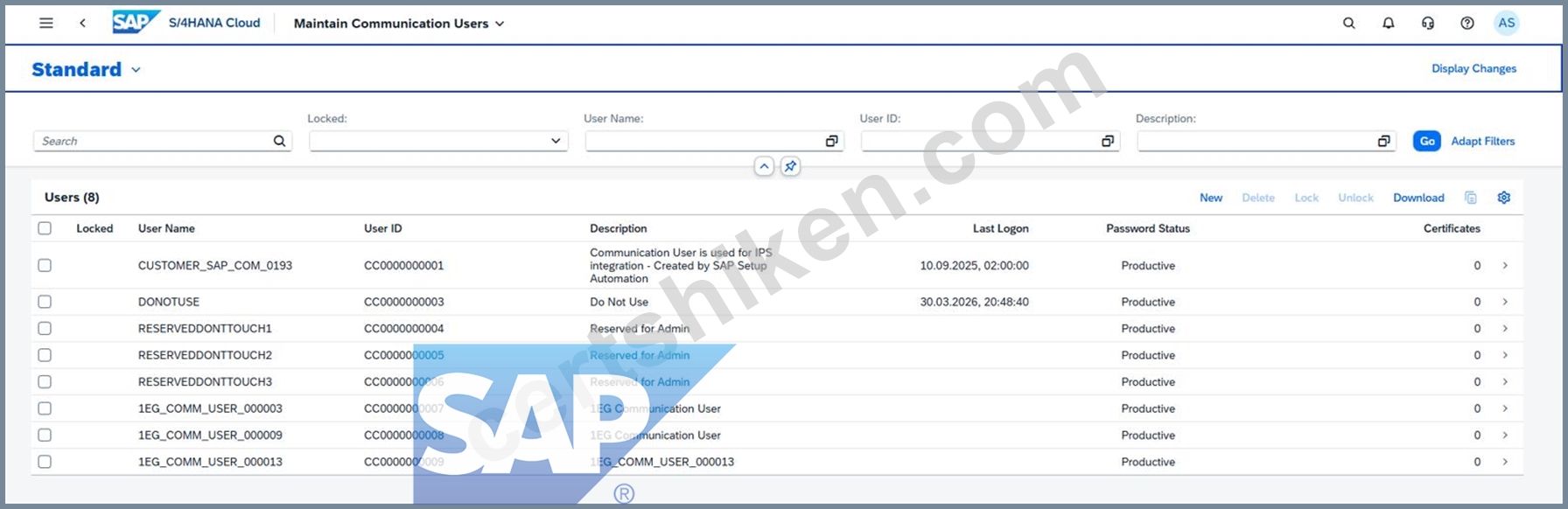Open the search icon in header
The image size is (1568, 509).
point(1349,24)
